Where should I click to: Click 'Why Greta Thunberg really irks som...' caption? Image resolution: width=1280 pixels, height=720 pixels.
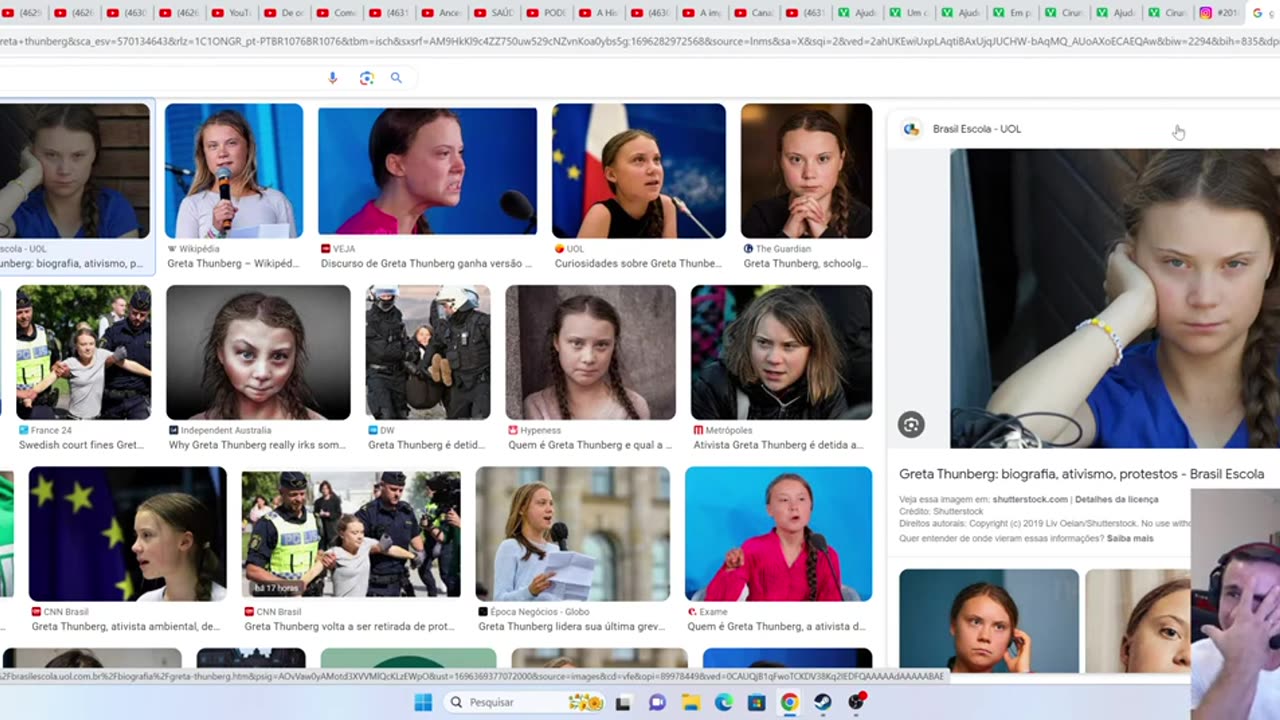pos(257,445)
